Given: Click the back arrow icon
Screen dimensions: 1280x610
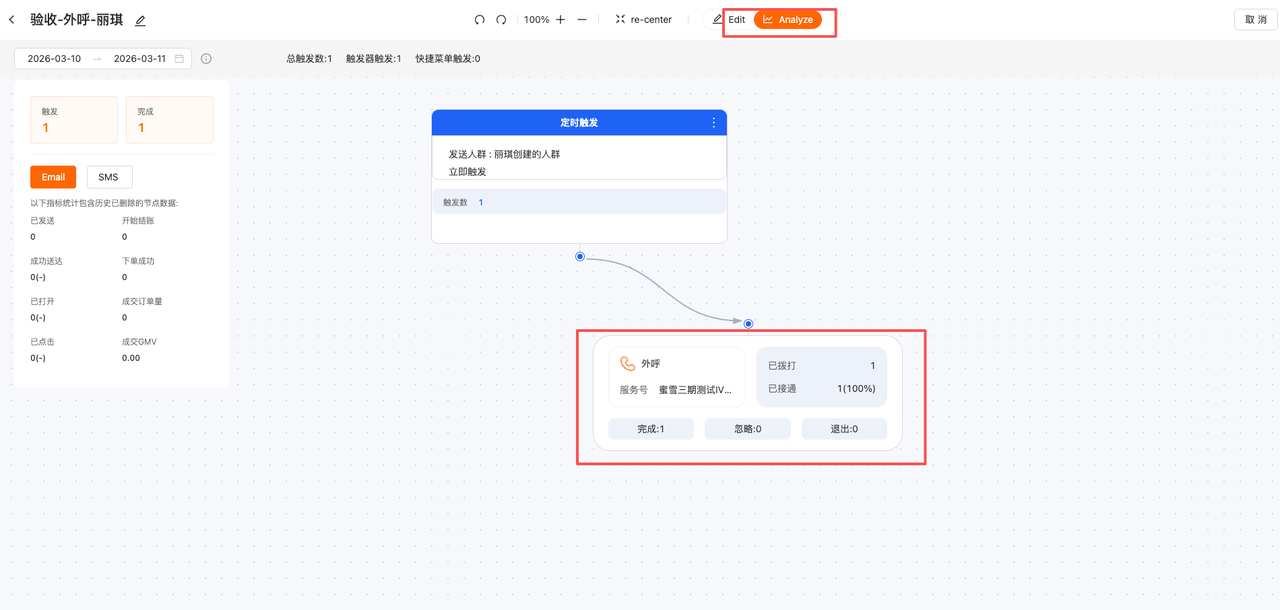Looking at the screenshot, I should (x=12, y=20).
